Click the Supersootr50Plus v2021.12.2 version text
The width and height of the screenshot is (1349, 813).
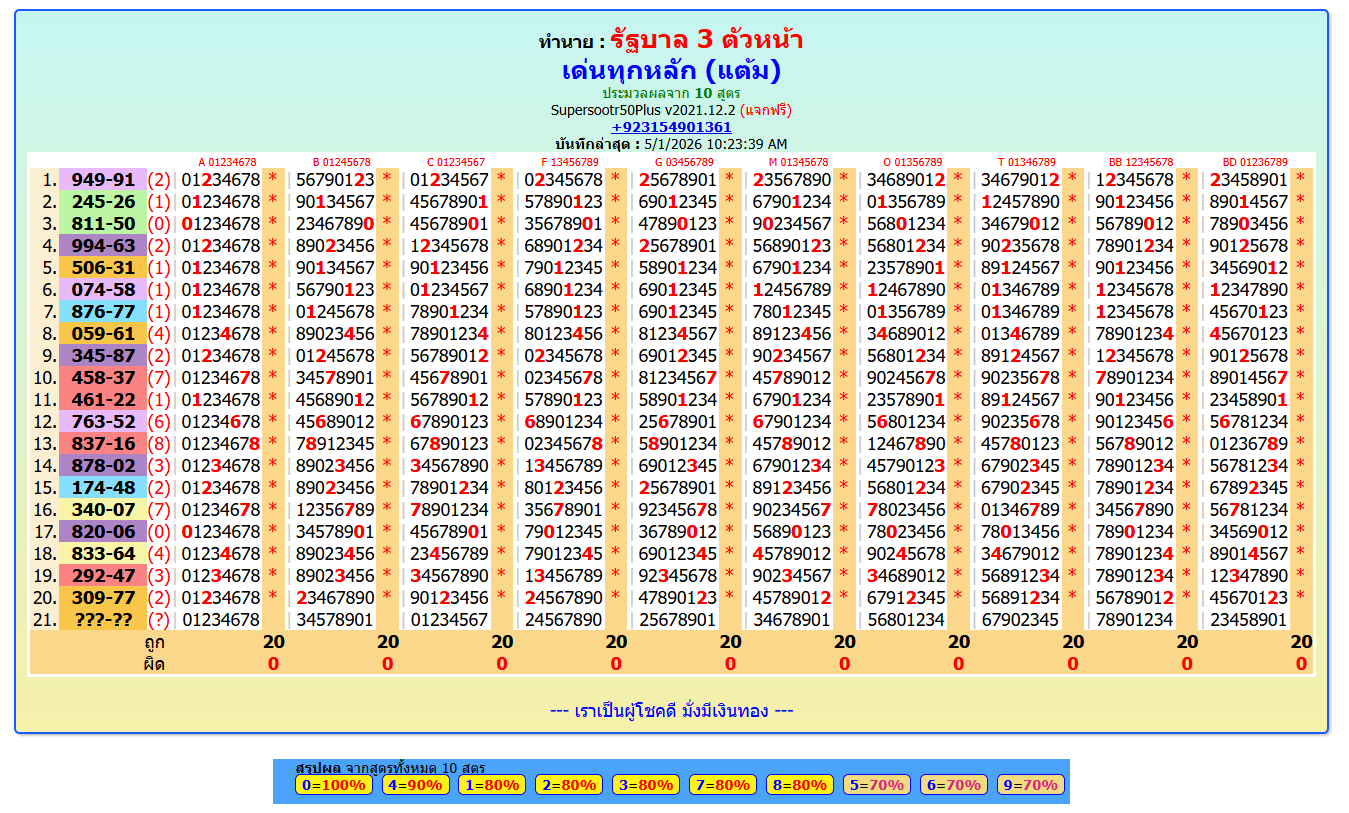[643, 110]
